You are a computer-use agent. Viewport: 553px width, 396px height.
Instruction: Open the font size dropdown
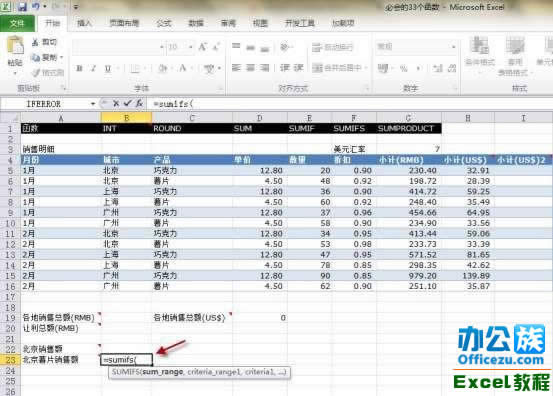click(x=190, y=47)
